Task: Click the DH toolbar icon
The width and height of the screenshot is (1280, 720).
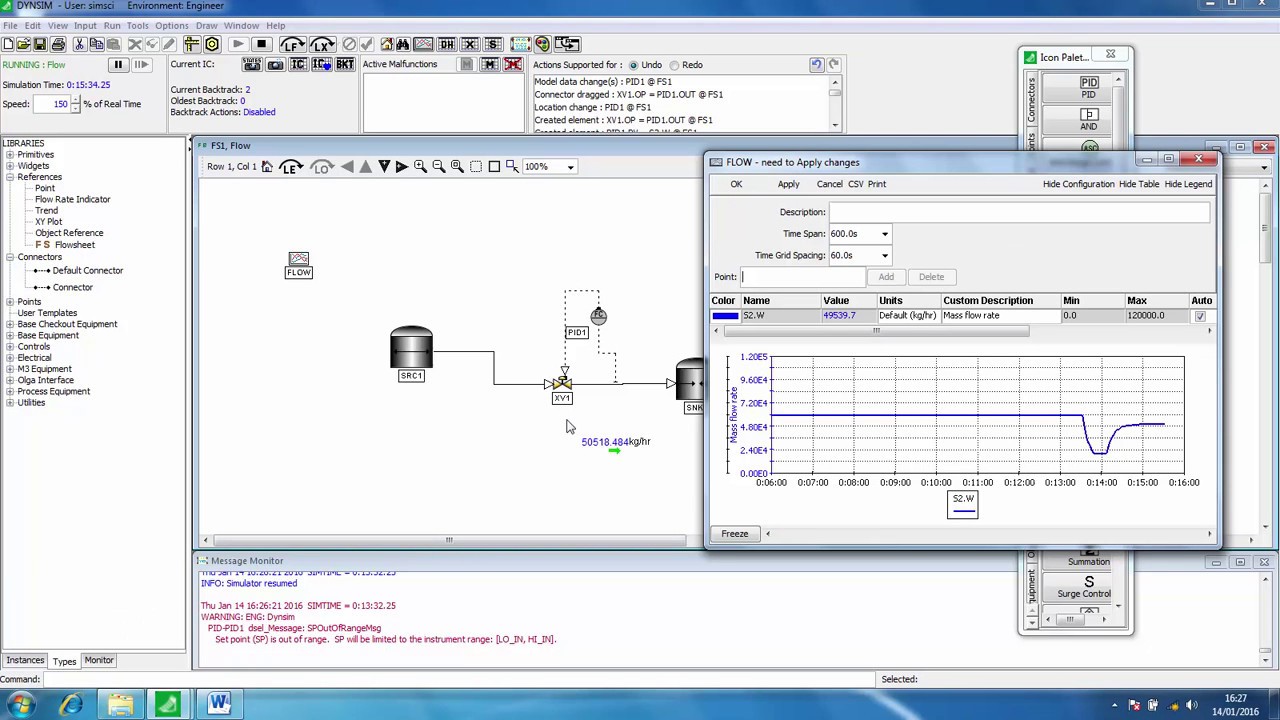Action: pyautogui.click(x=447, y=44)
